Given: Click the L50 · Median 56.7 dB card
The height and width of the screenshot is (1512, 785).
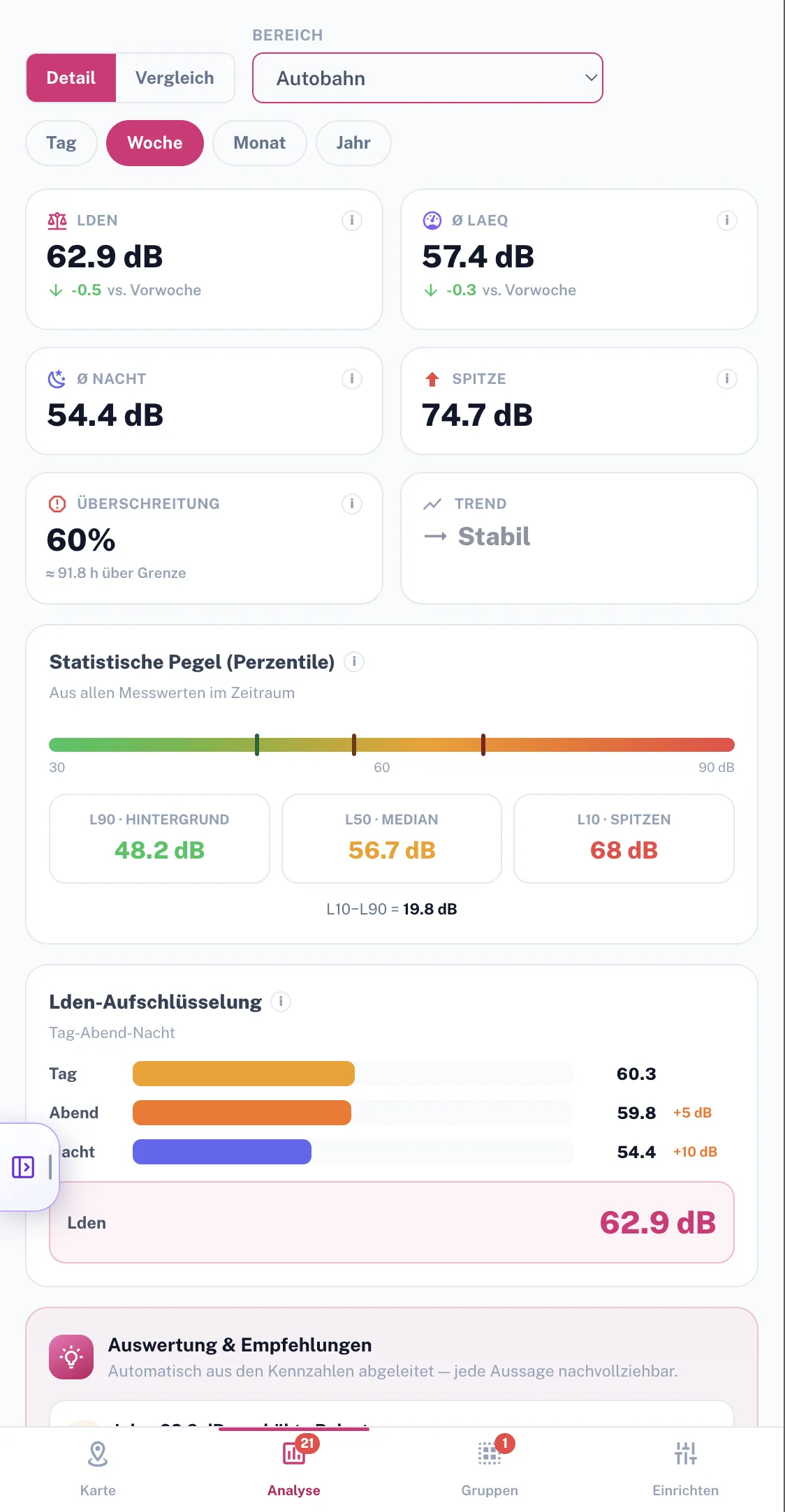Looking at the screenshot, I should pyautogui.click(x=392, y=838).
